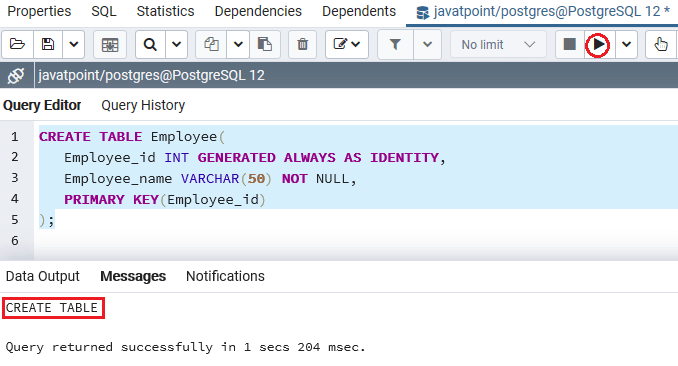This screenshot has height=366, width=678.
Task: Click the Filter funnel icon
Action: (395, 44)
